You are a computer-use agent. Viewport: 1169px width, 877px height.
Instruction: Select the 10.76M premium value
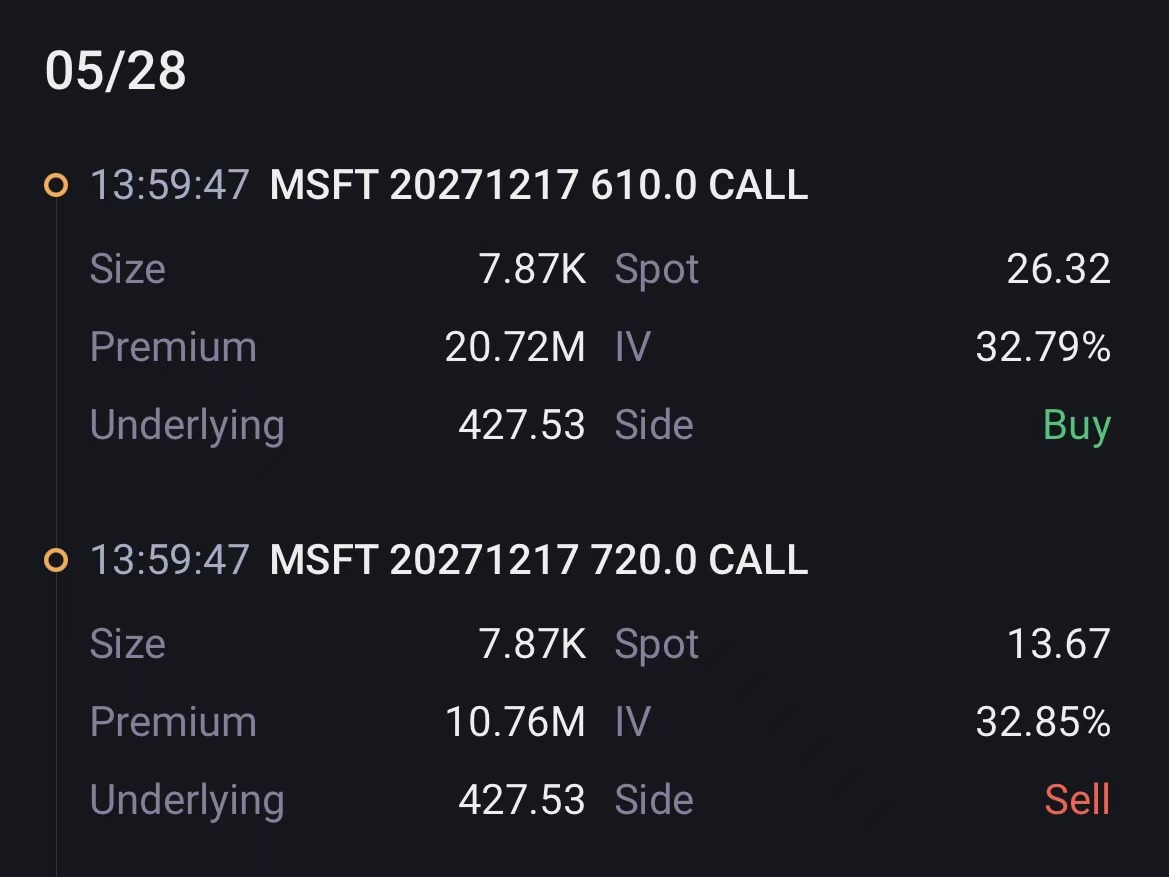click(x=515, y=723)
